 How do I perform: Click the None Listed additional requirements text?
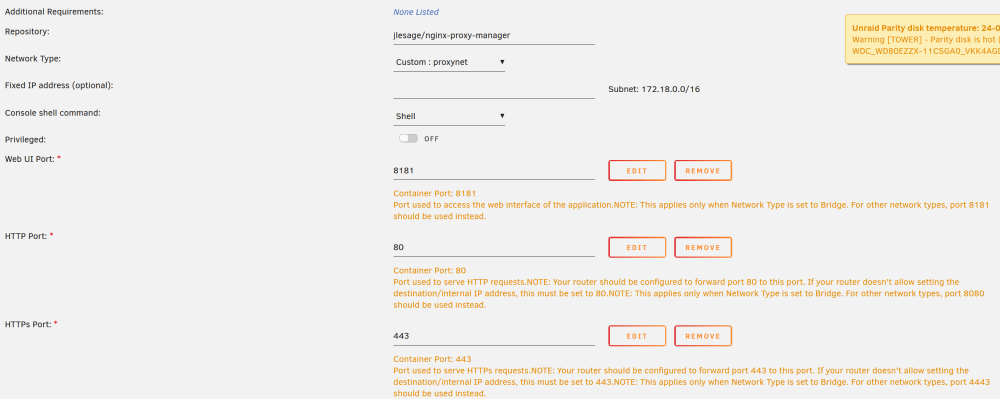(416, 12)
